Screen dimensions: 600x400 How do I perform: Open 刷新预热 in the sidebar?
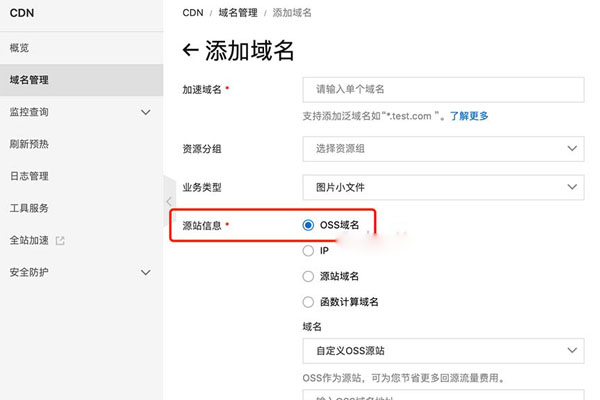(x=82, y=144)
